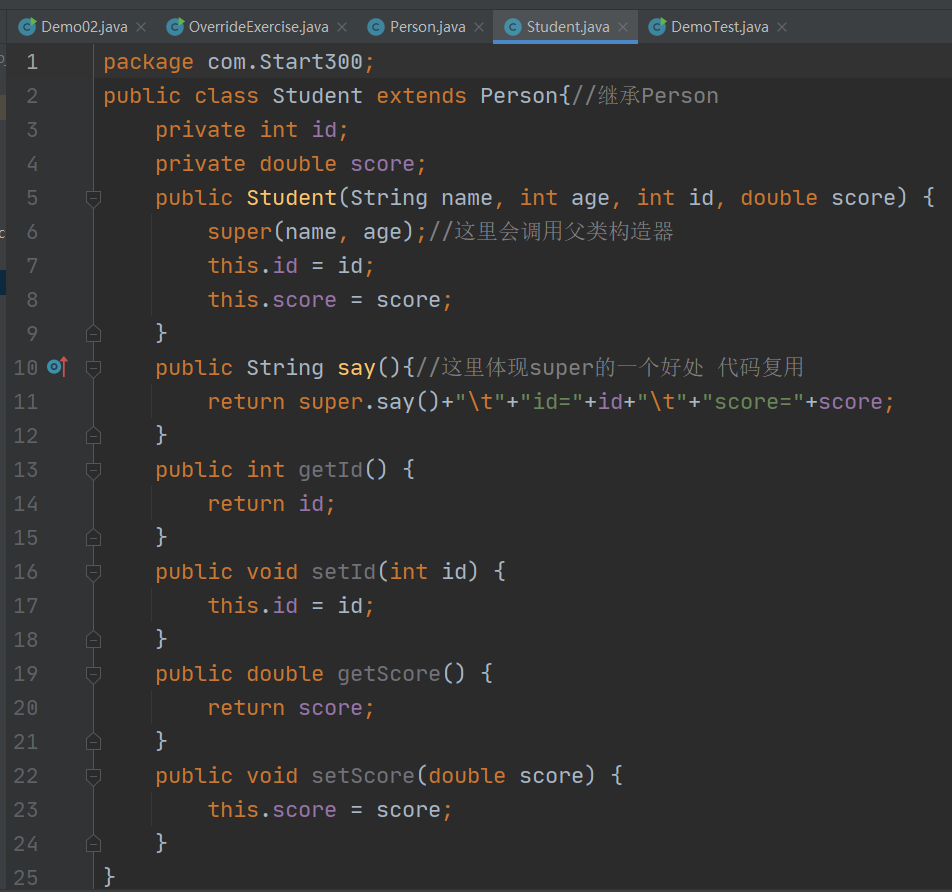Click 'this.id = id;' on line 17
This screenshot has width=952, height=892.
(x=291, y=606)
